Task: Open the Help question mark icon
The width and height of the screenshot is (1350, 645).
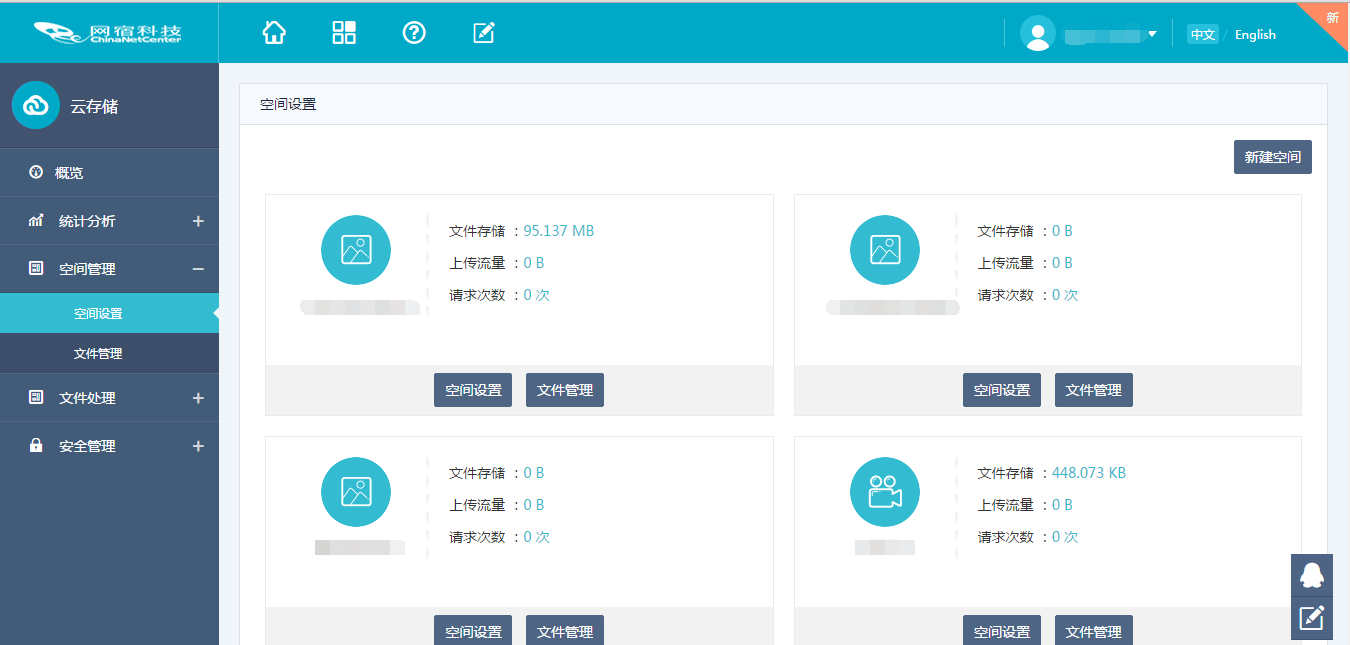Action: (414, 32)
